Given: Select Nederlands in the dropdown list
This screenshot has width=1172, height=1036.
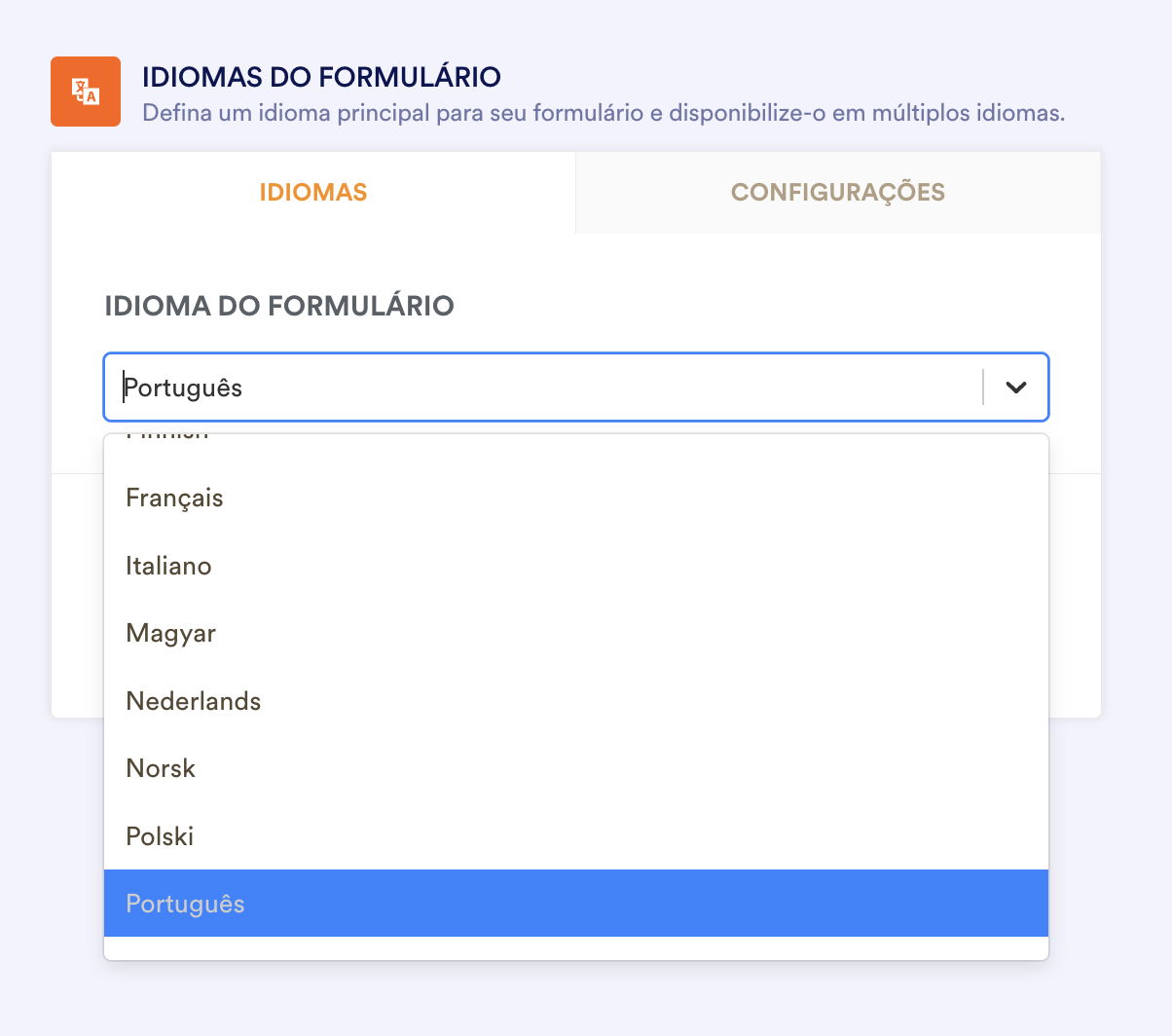Looking at the screenshot, I should click(x=193, y=700).
